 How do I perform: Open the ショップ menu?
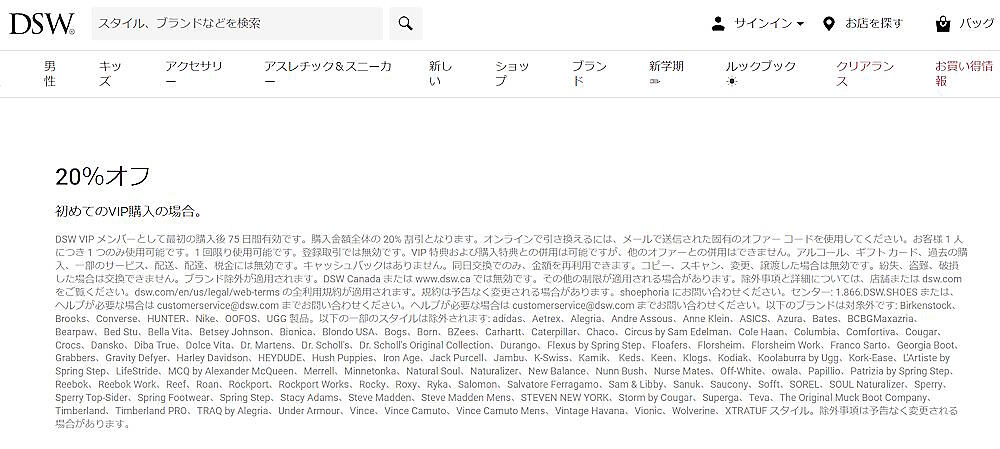512,73
